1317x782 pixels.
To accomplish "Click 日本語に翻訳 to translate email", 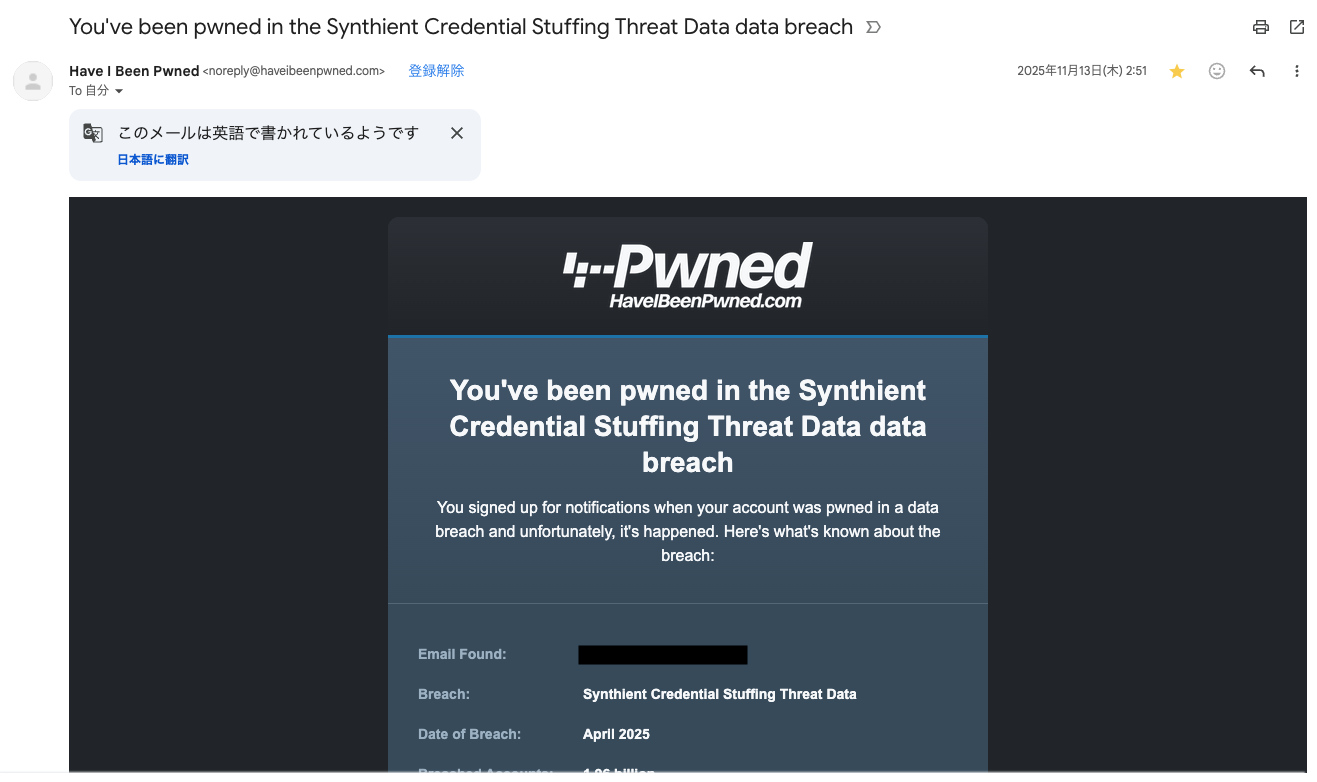I will click(153, 160).
